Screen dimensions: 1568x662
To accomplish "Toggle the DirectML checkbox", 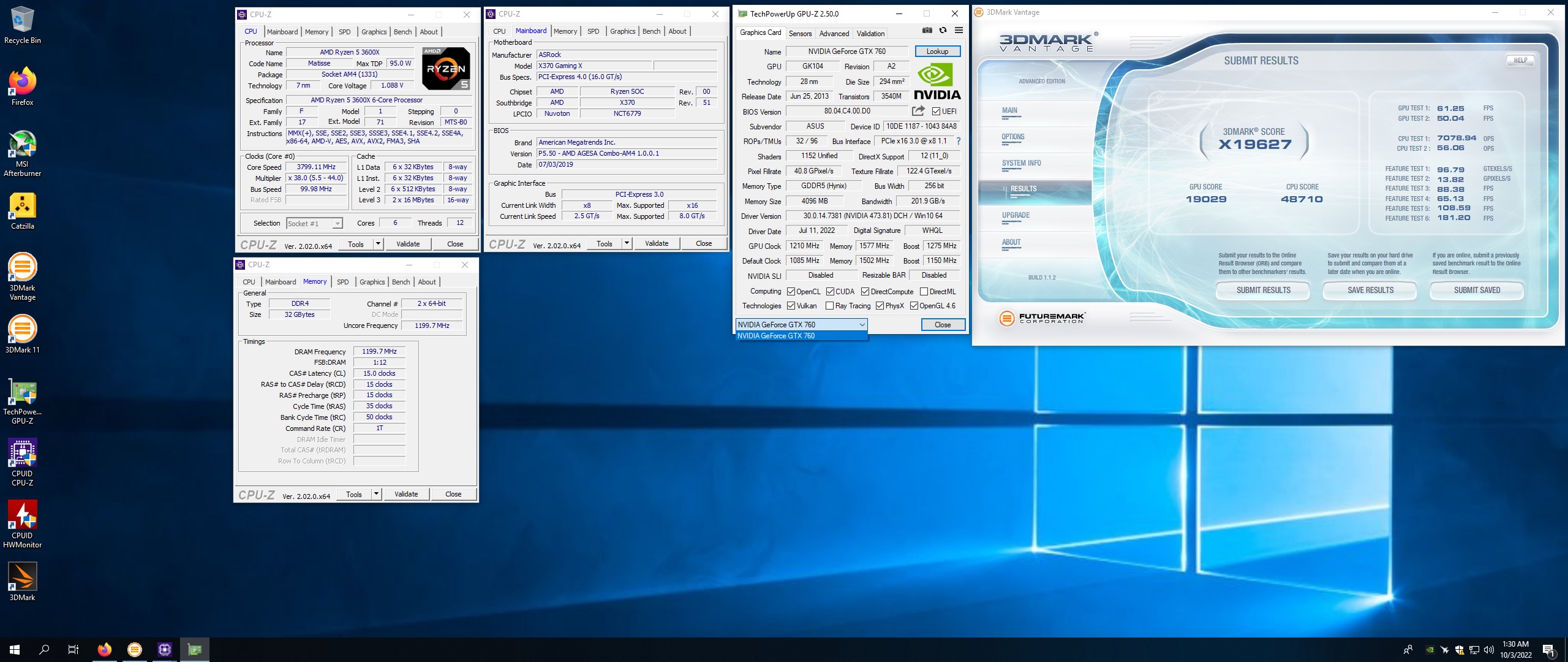I will pos(924,292).
